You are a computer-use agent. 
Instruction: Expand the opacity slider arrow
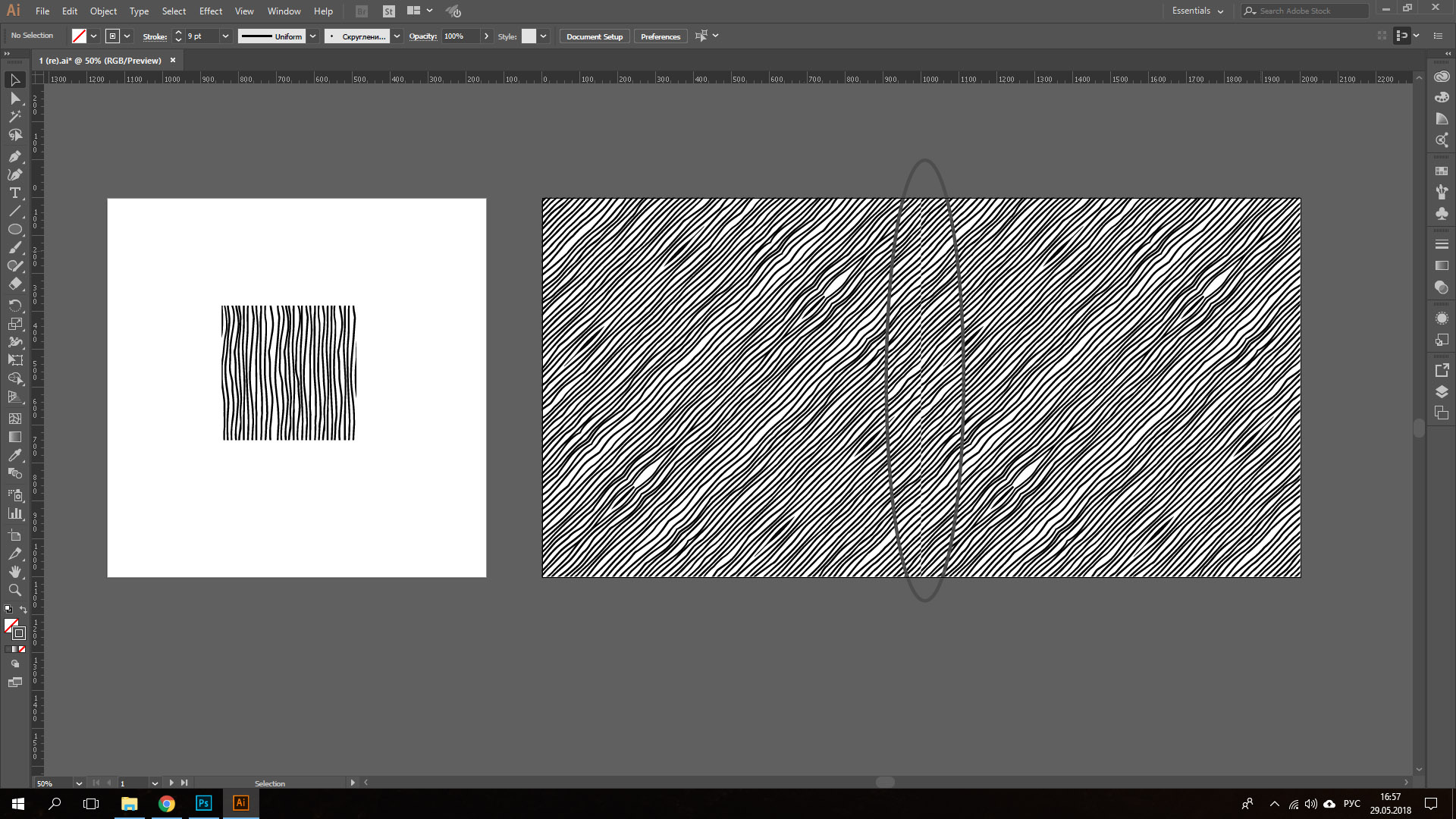click(486, 36)
